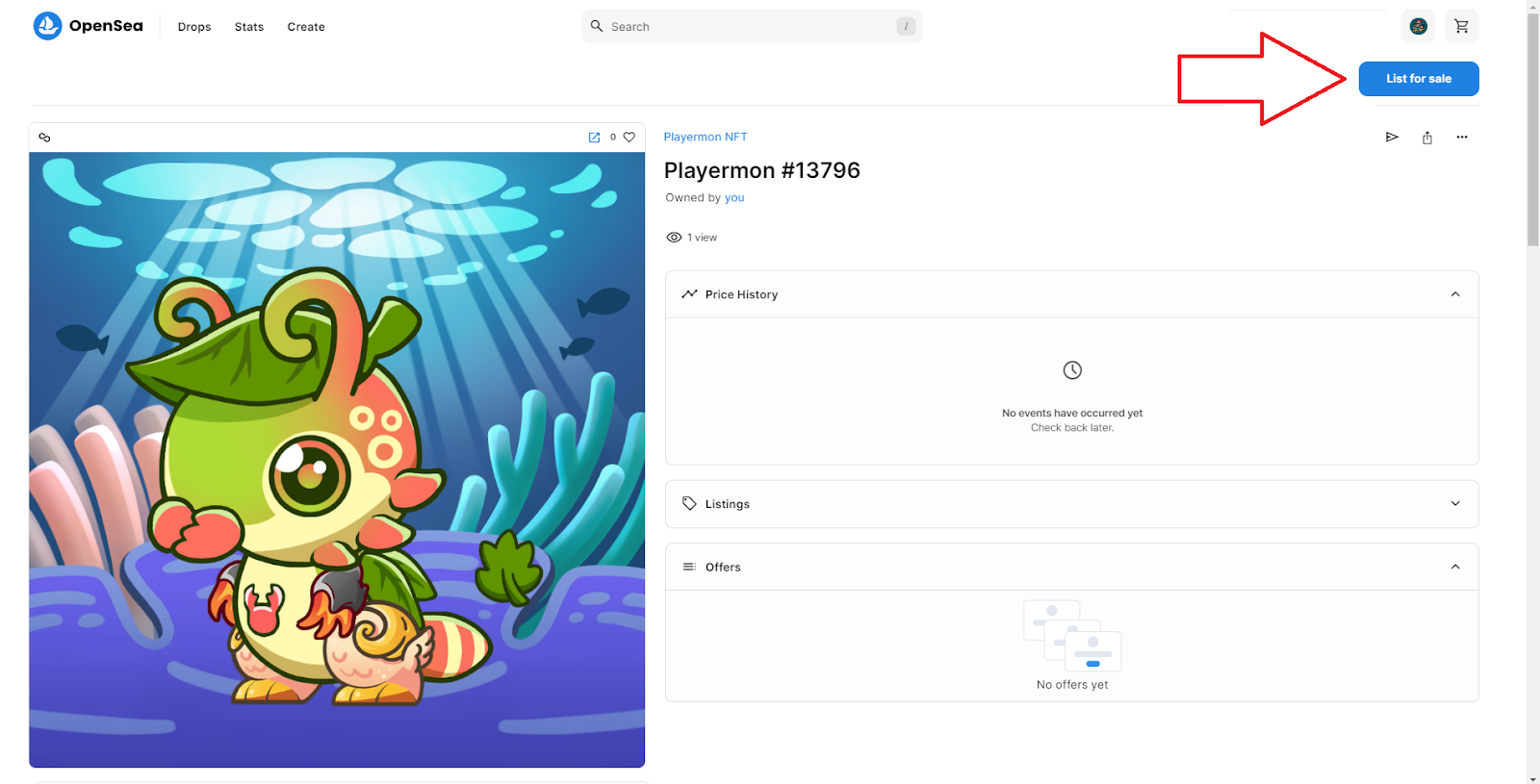Click the Playermon #13796 artwork image

click(x=337, y=459)
